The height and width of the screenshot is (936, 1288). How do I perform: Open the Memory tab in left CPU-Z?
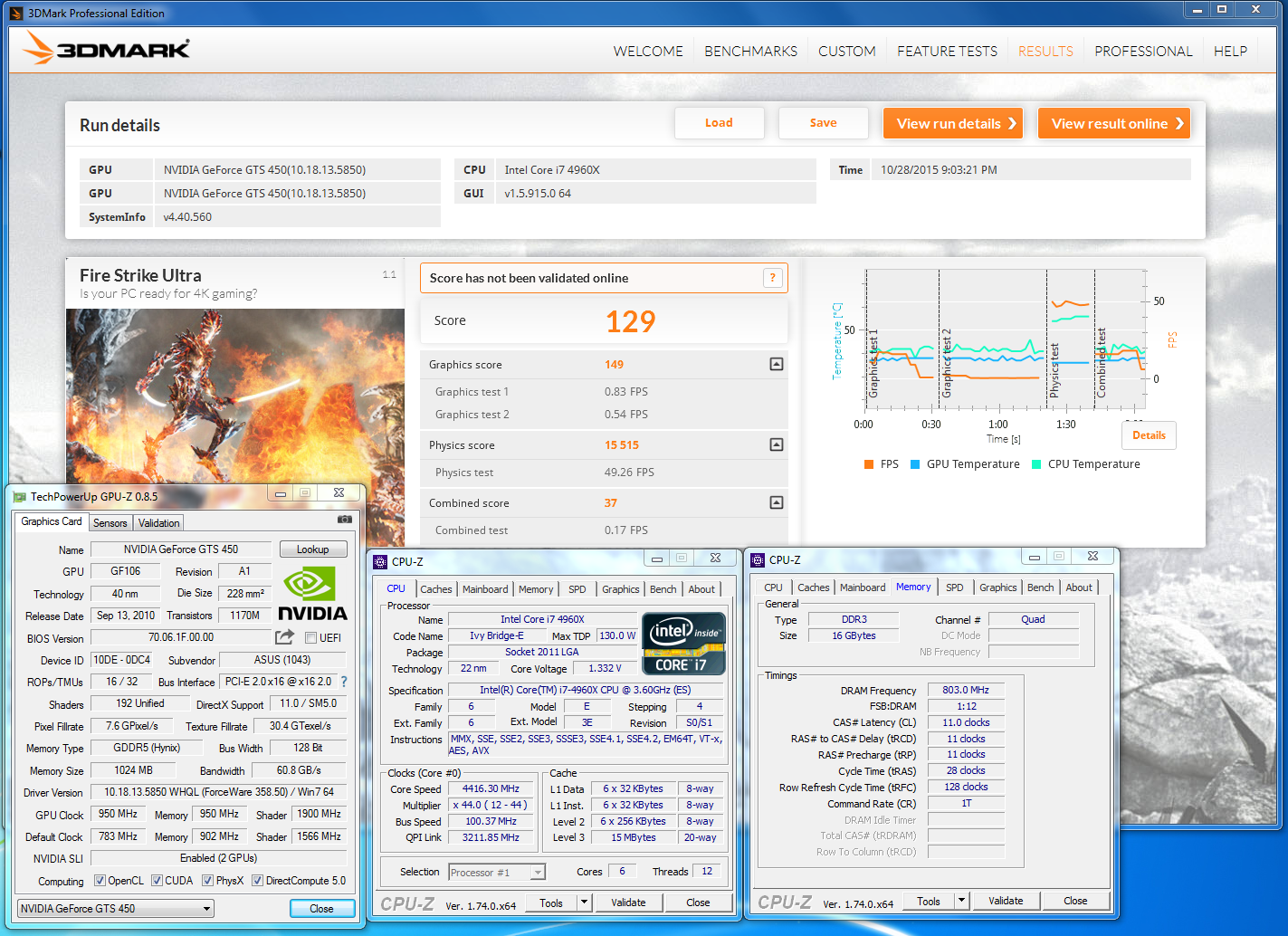point(536,589)
